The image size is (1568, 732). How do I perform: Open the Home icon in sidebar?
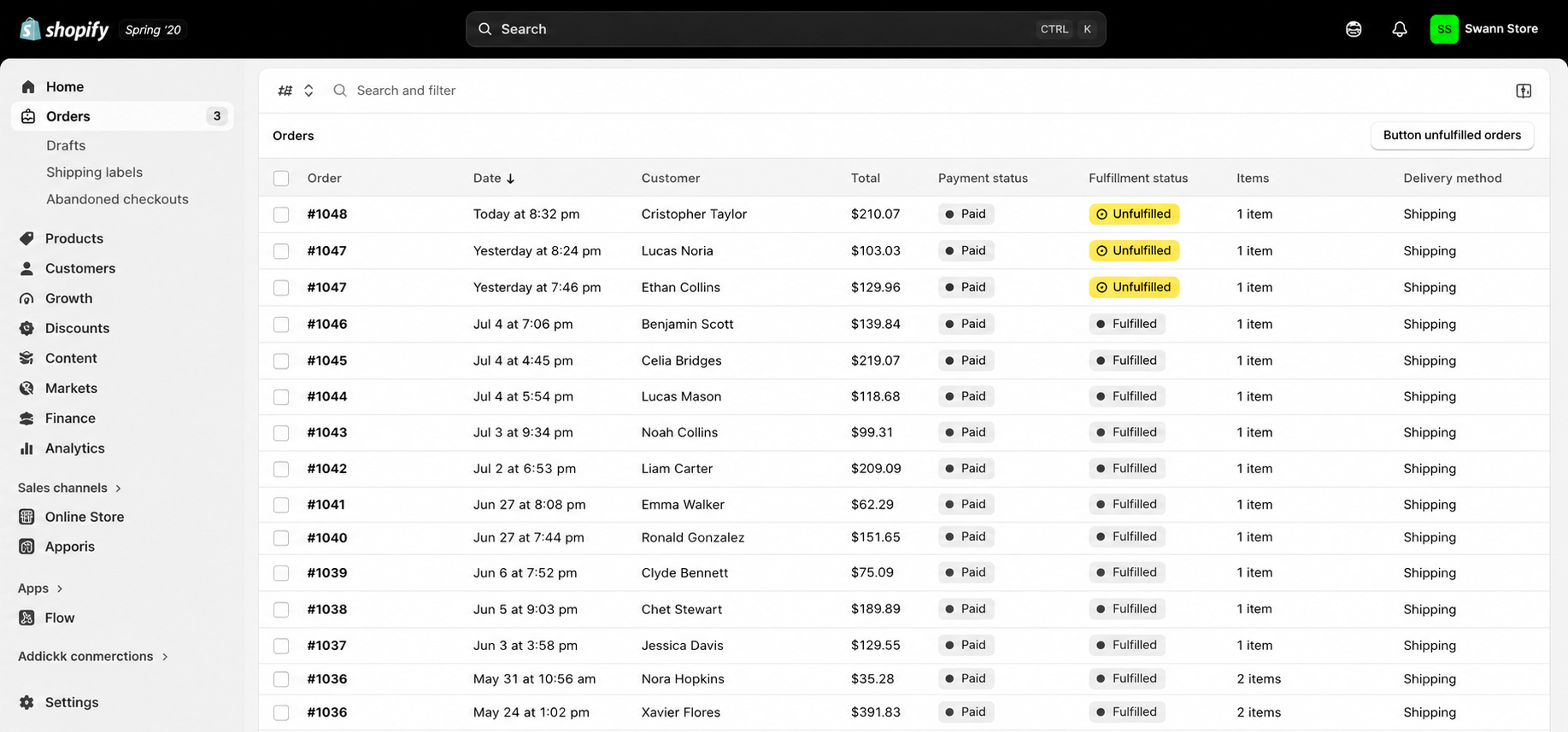[x=28, y=87]
